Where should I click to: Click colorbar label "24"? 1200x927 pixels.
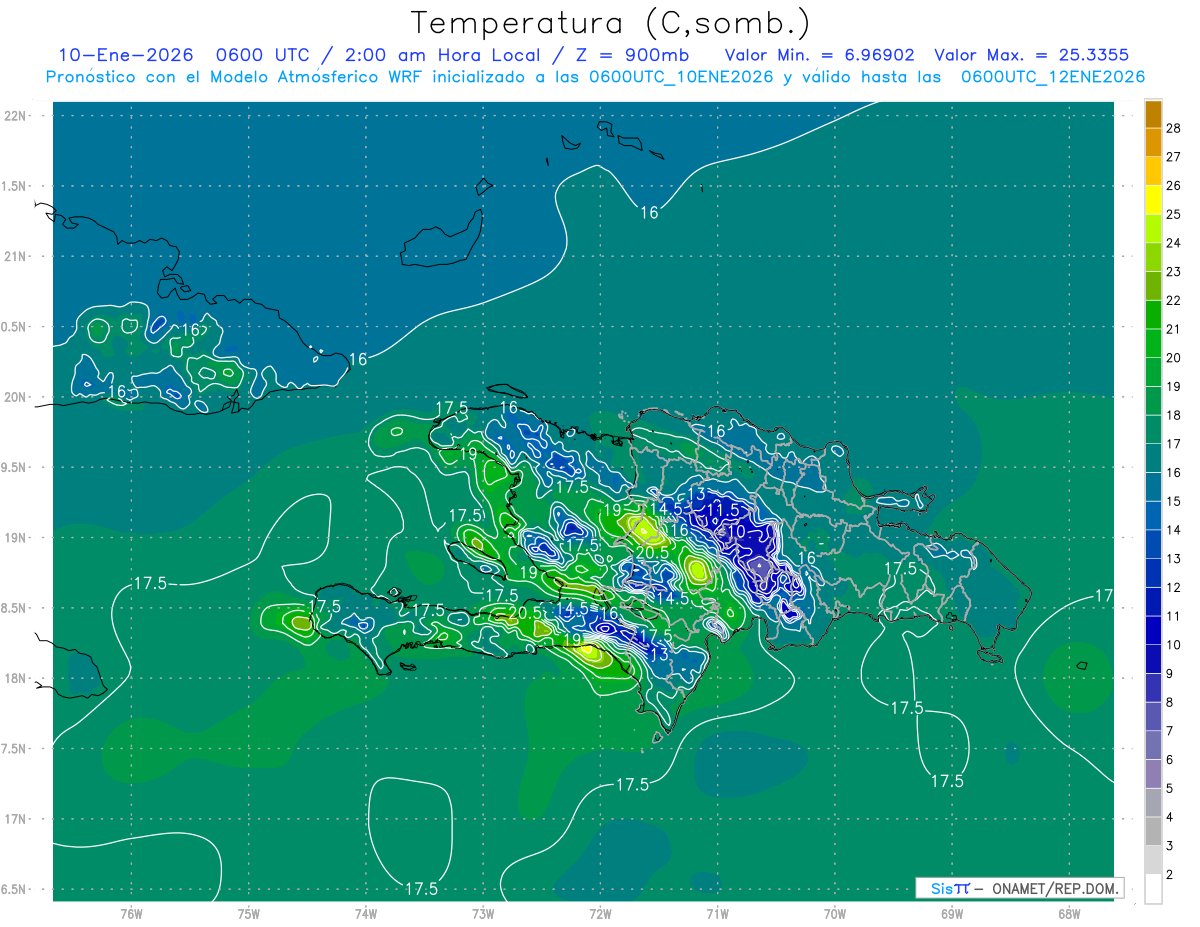1174,243
